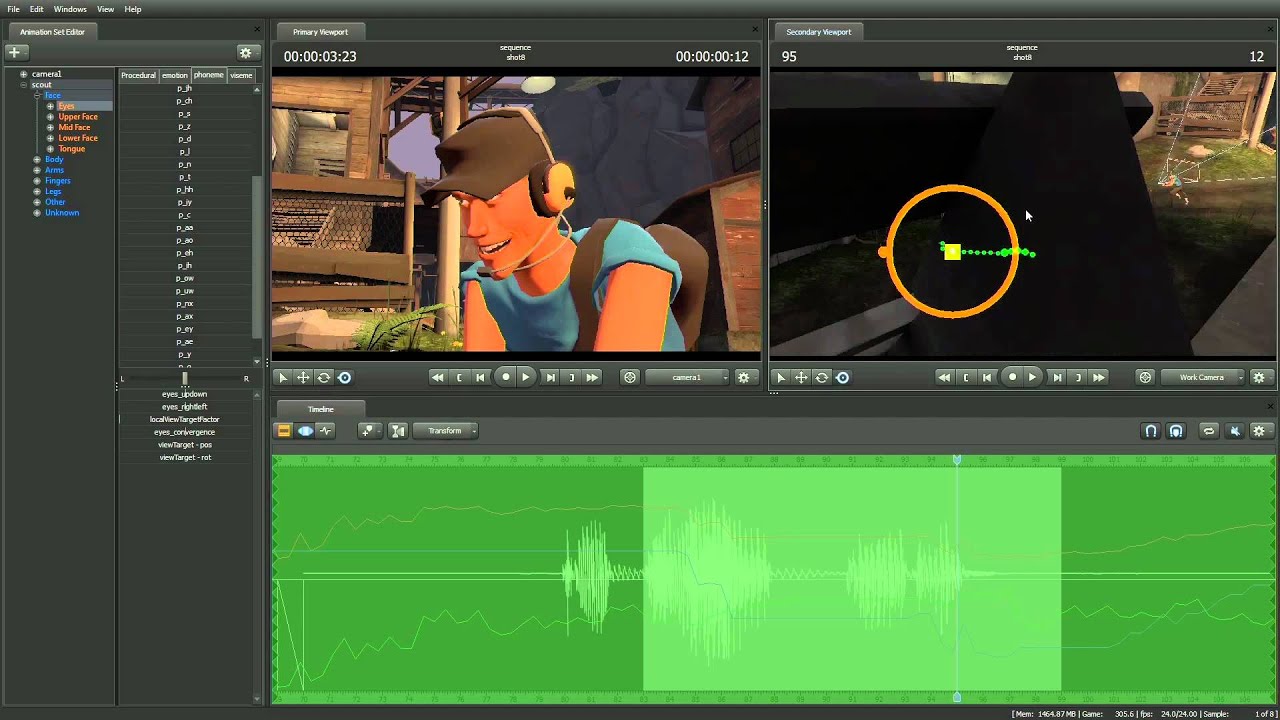The width and height of the screenshot is (1280, 720).
Task: Select the move tool in Primary Viewport
Action: point(303,377)
